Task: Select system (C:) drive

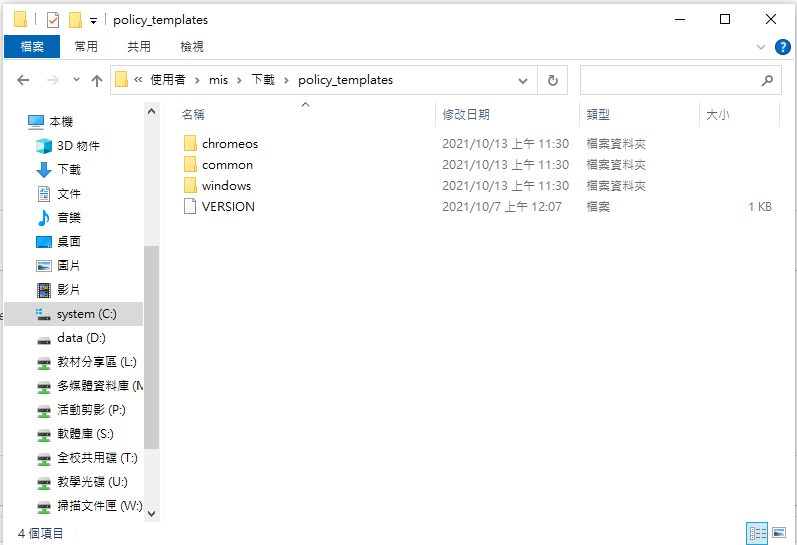Action: click(x=76, y=314)
